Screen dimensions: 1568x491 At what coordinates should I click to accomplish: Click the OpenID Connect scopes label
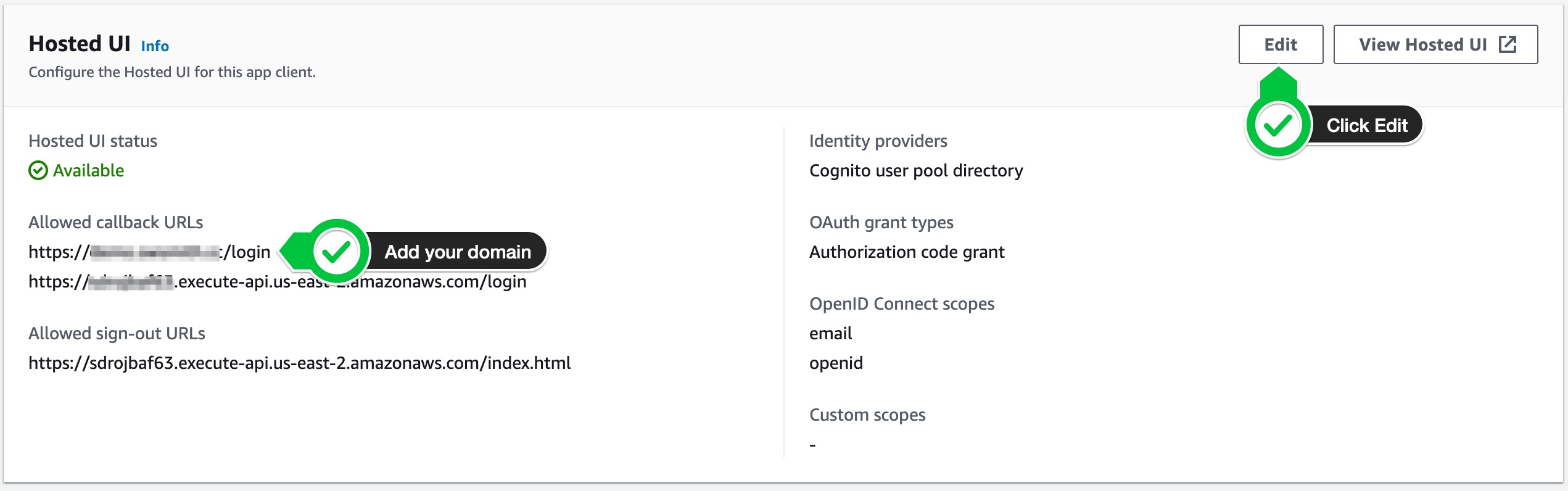pos(902,303)
